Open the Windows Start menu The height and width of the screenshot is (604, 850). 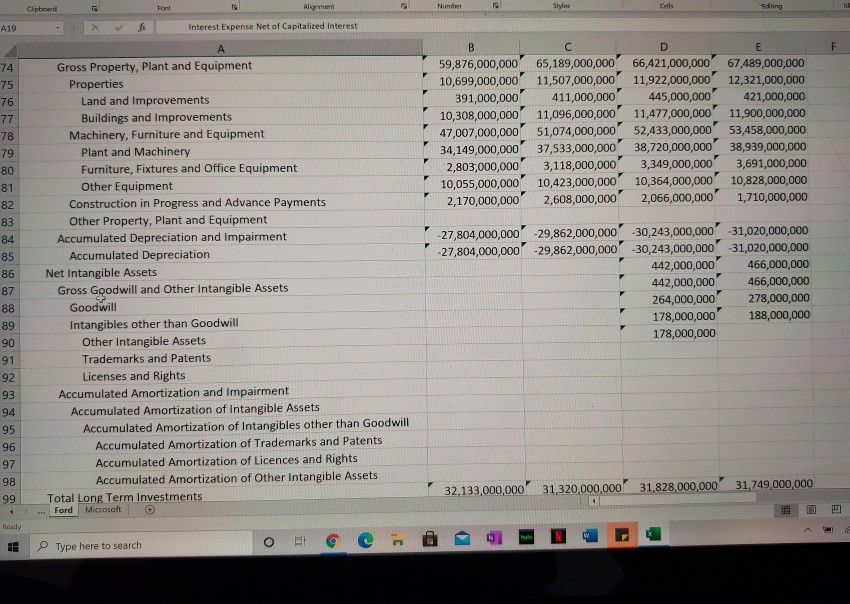(x=13, y=547)
